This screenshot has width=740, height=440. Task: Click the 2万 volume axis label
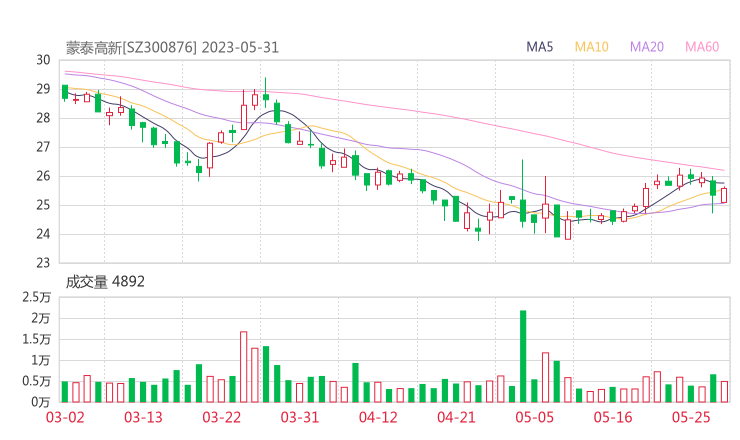[x=41, y=319]
